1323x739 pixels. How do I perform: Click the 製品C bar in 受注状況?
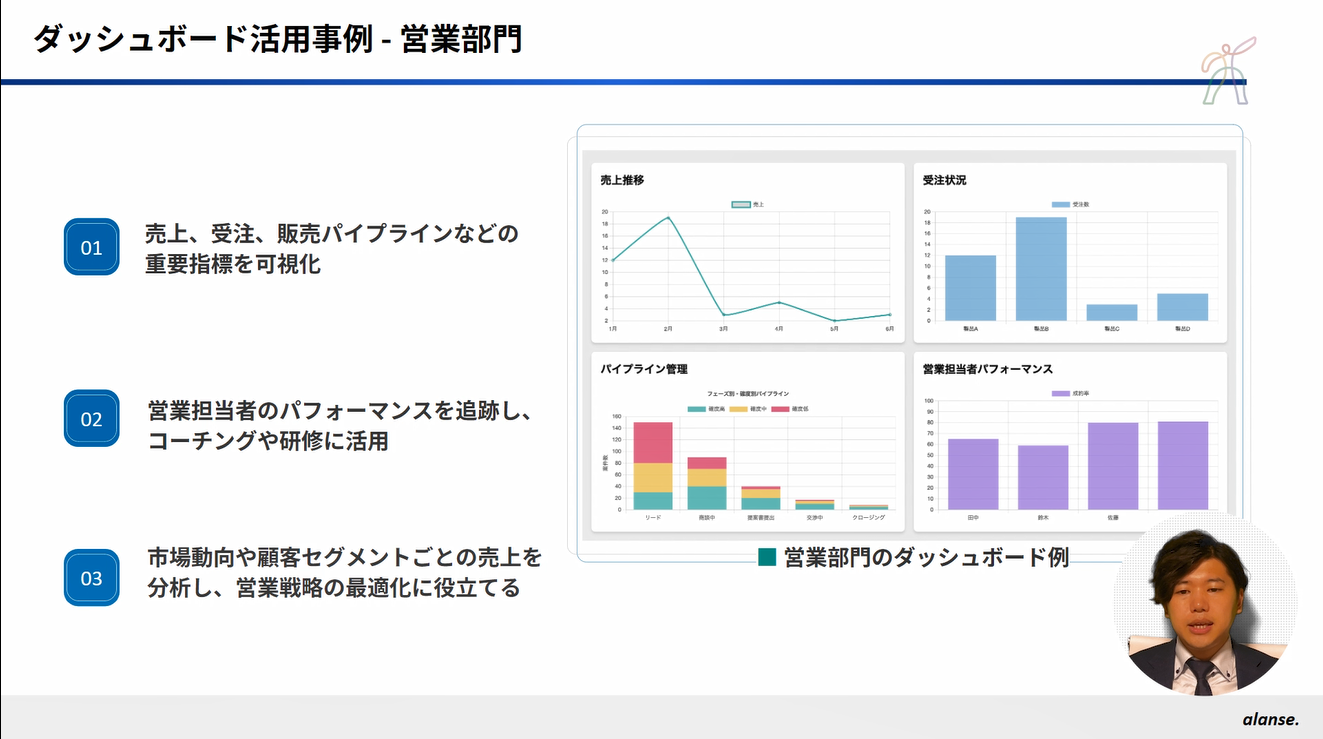[1112, 312]
